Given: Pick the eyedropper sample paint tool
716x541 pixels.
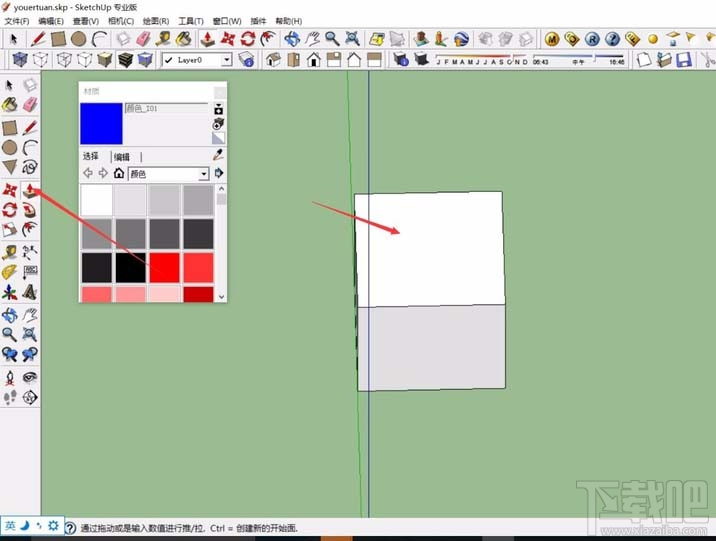Looking at the screenshot, I should [x=218, y=155].
